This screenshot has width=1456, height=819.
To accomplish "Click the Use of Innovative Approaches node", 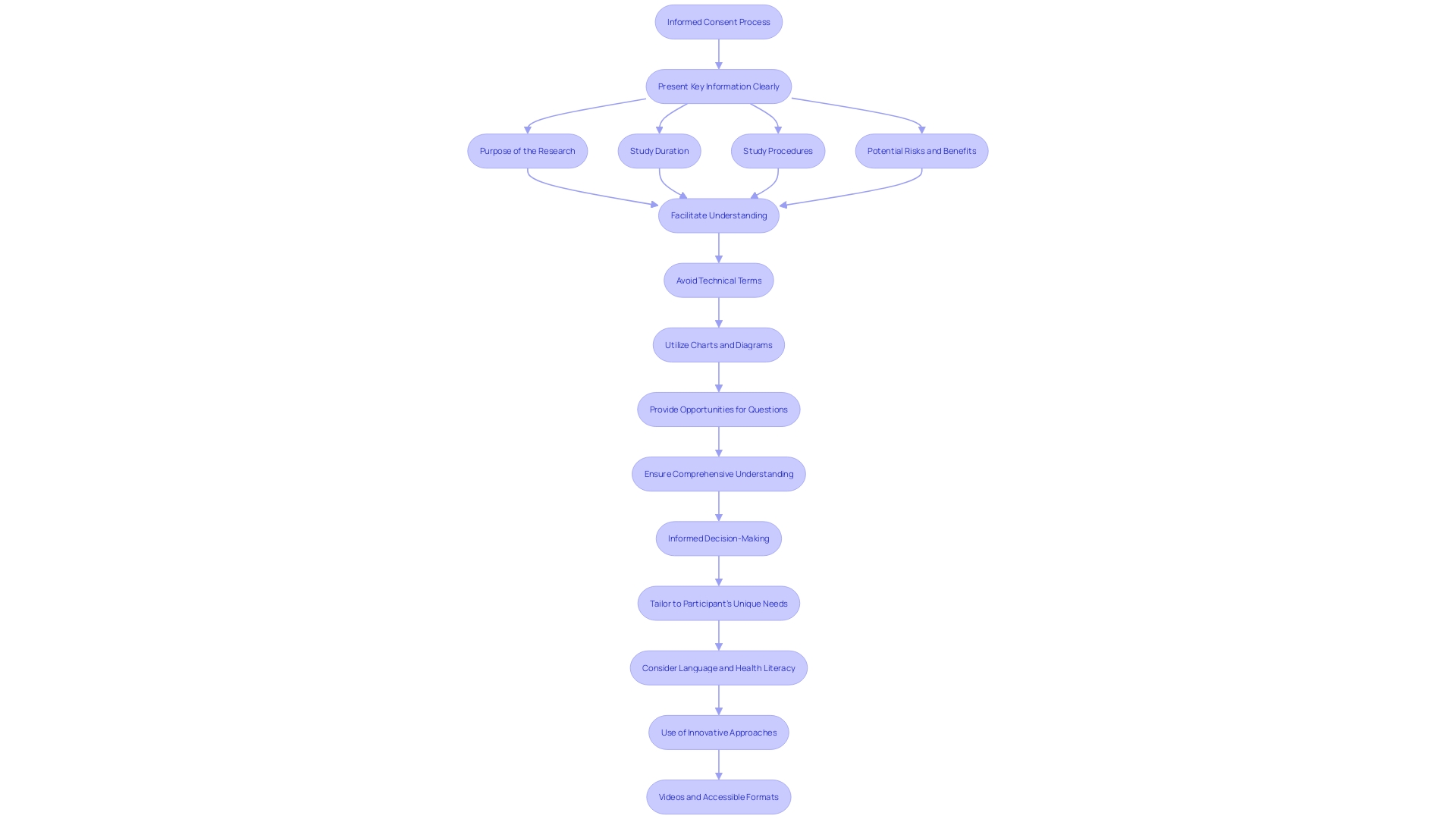I will pos(719,732).
